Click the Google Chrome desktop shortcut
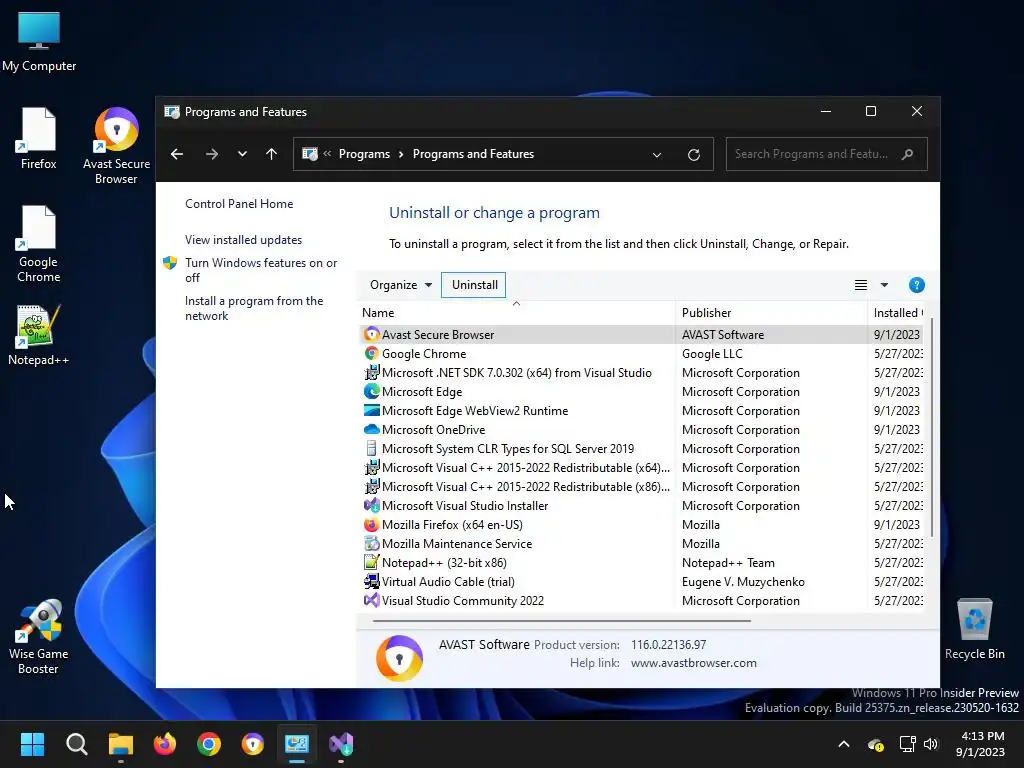Screen dimensions: 1024x768 pyautogui.click(x=39, y=244)
